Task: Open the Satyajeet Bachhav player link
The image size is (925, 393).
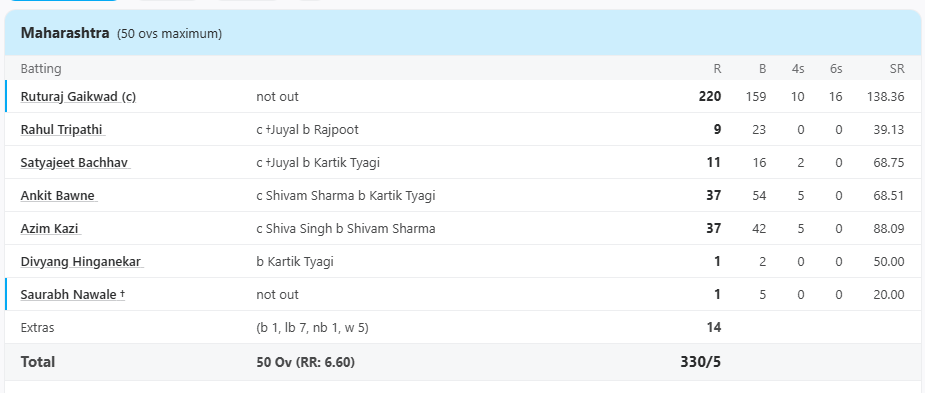Action: pyautogui.click(x=76, y=162)
